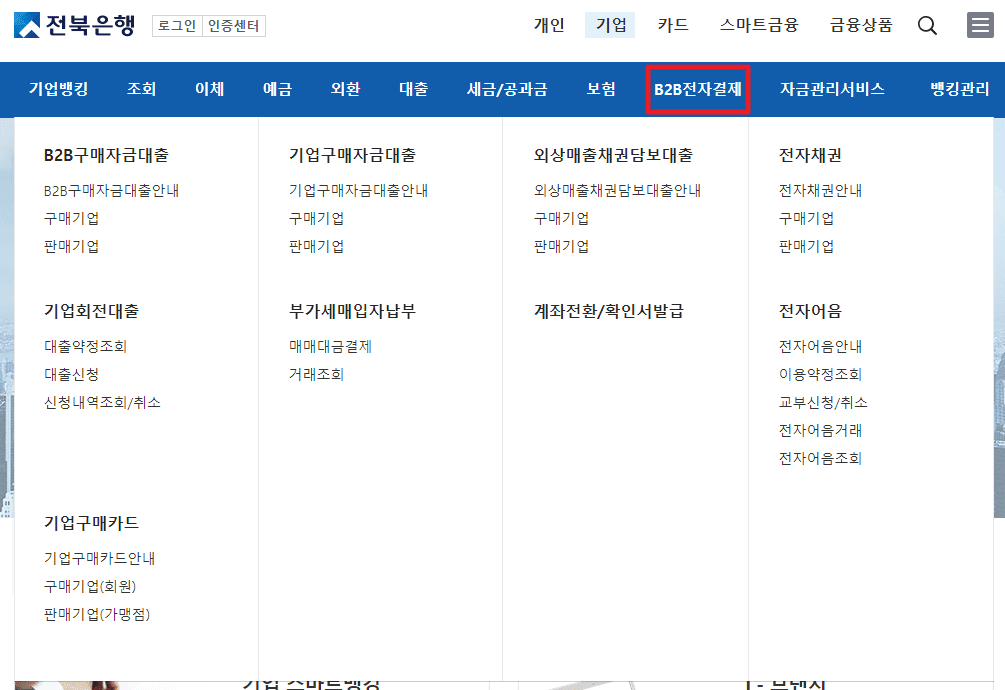Switch to the 카드 section tab
Image resolution: width=1005 pixels, height=690 pixels.
[673, 25]
